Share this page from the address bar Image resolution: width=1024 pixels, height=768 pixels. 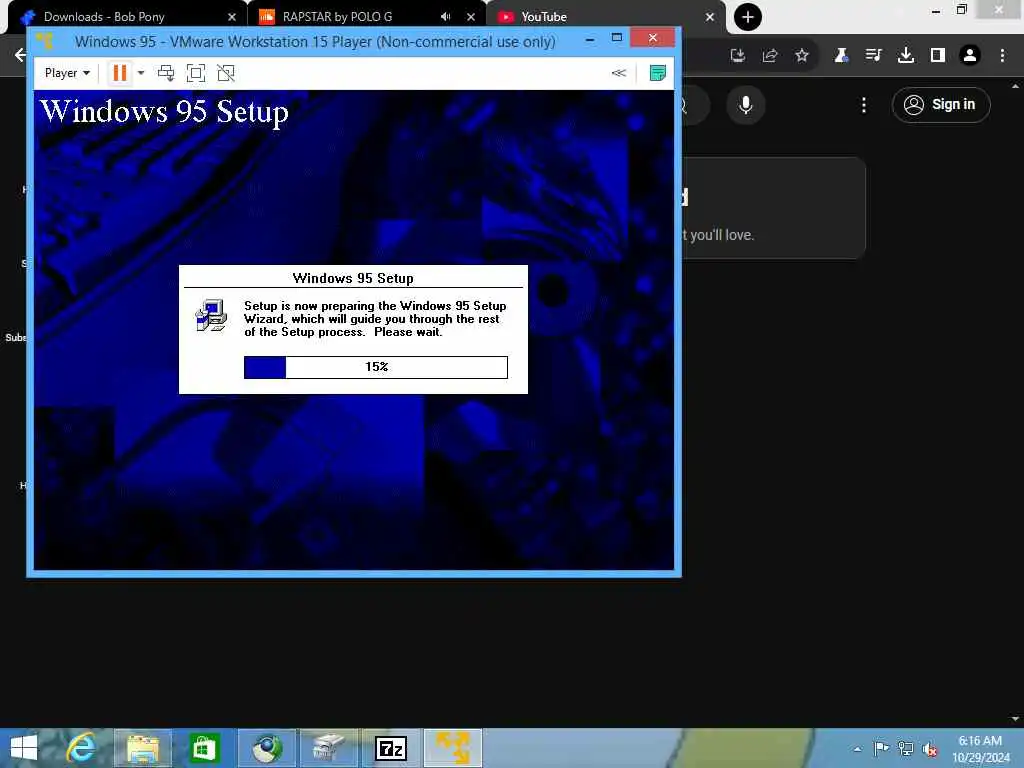(770, 56)
